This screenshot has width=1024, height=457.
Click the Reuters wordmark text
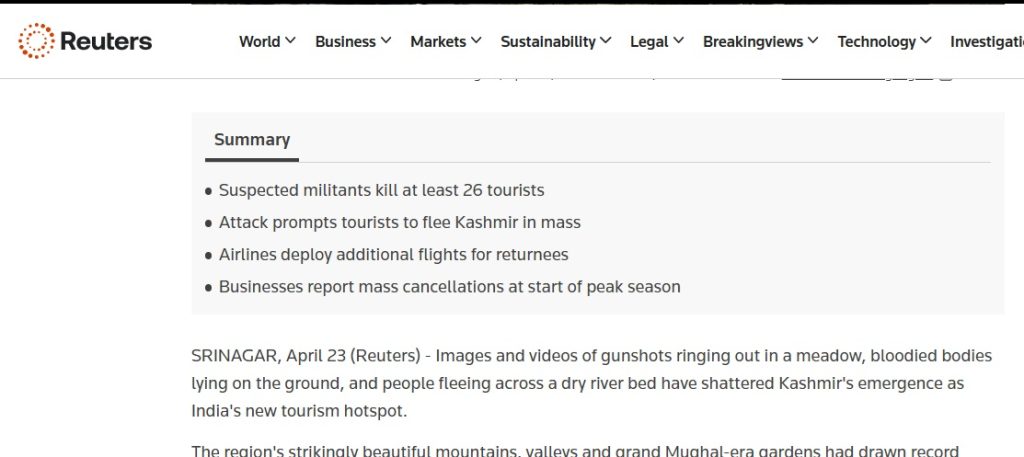106,41
